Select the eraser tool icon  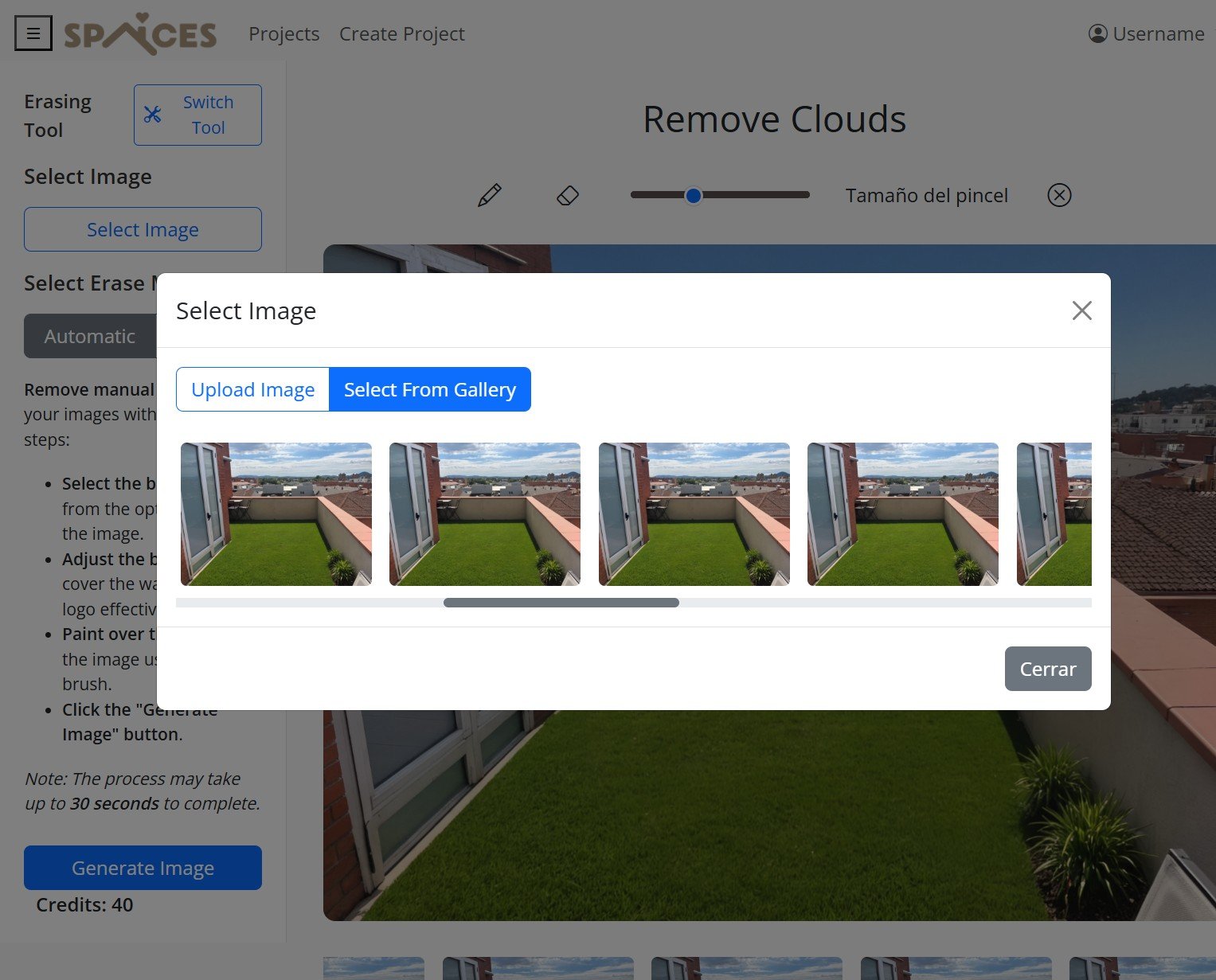568,195
